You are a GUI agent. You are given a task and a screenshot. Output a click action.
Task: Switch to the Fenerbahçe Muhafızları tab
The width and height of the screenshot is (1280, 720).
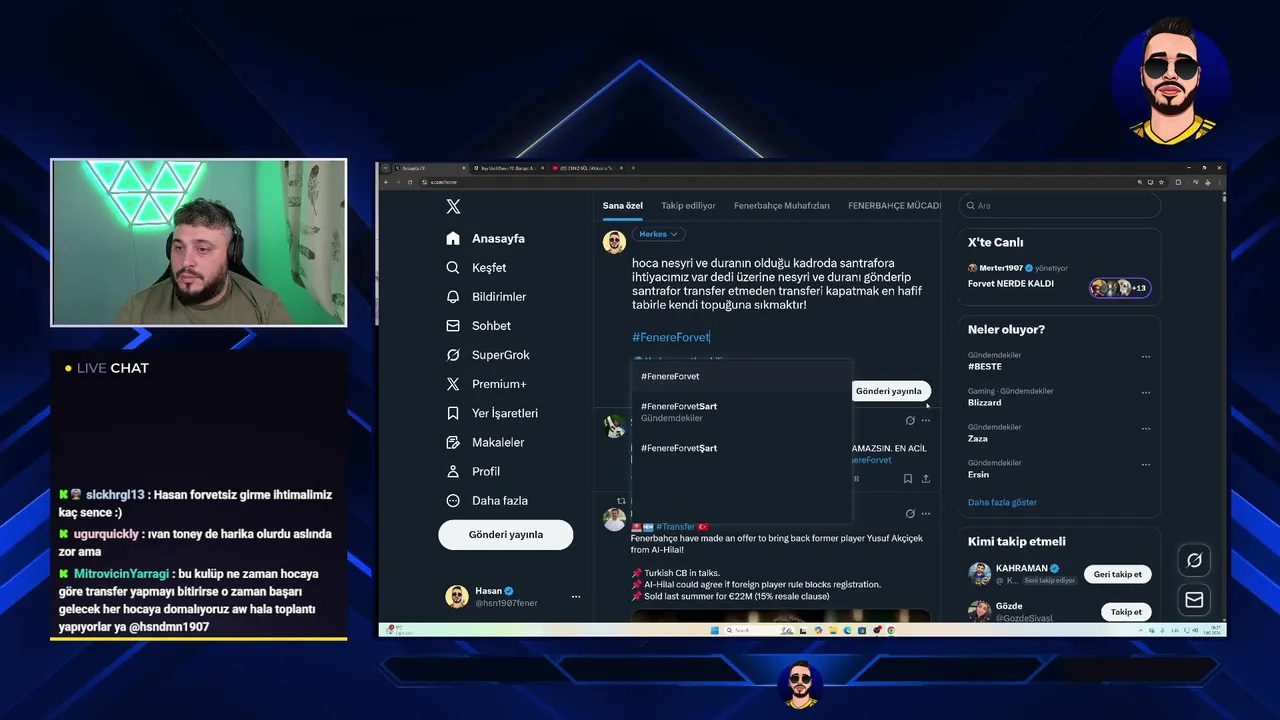point(782,206)
